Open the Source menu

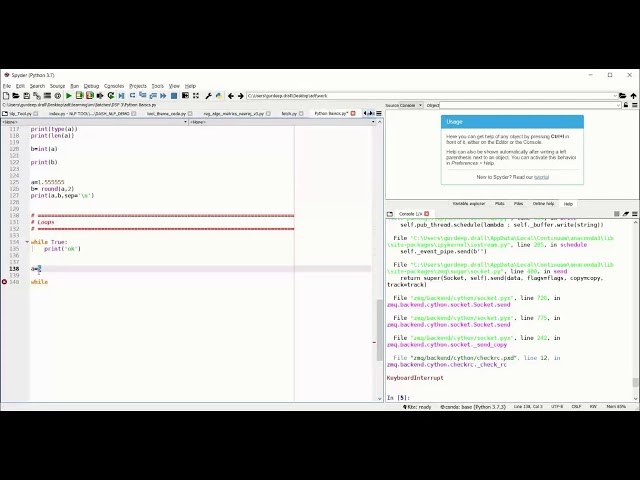pos(58,86)
